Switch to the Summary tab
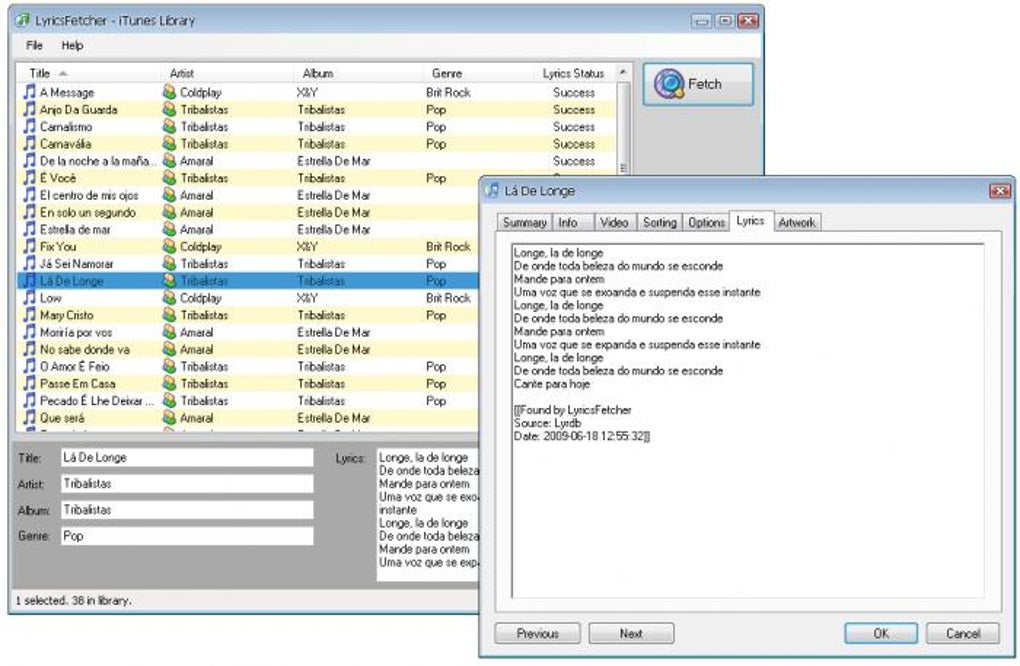This screenshot has width=1020, height=666. [x=524, y=222]
